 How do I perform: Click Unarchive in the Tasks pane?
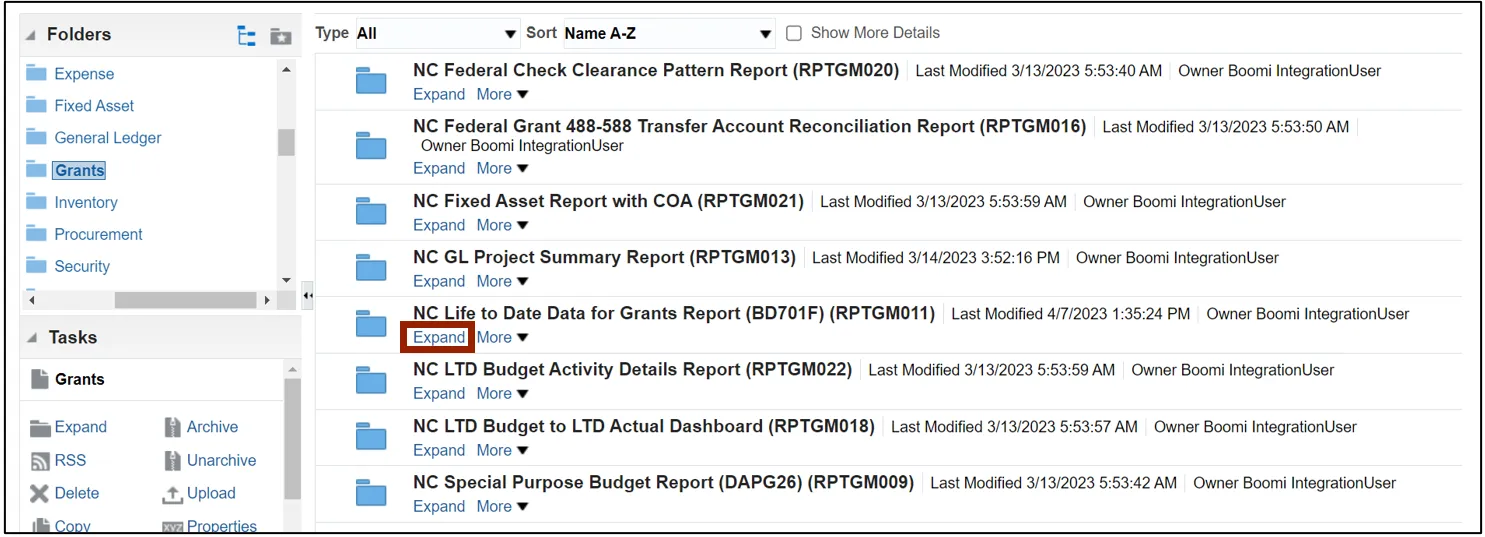pos(221,460)
